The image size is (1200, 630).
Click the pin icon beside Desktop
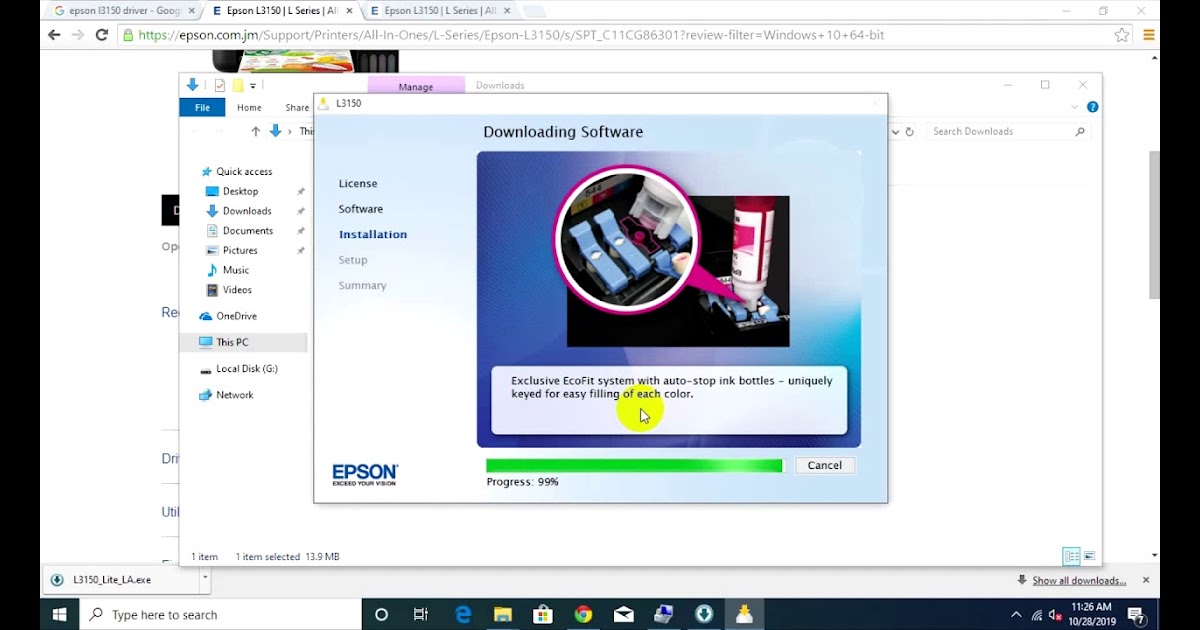click(x=300, y=191)
